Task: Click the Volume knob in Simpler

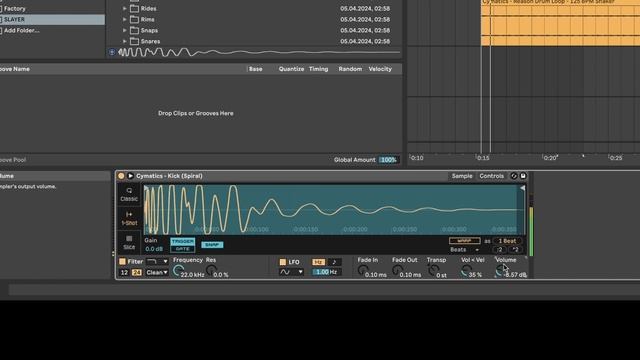Action: (500, 271)
